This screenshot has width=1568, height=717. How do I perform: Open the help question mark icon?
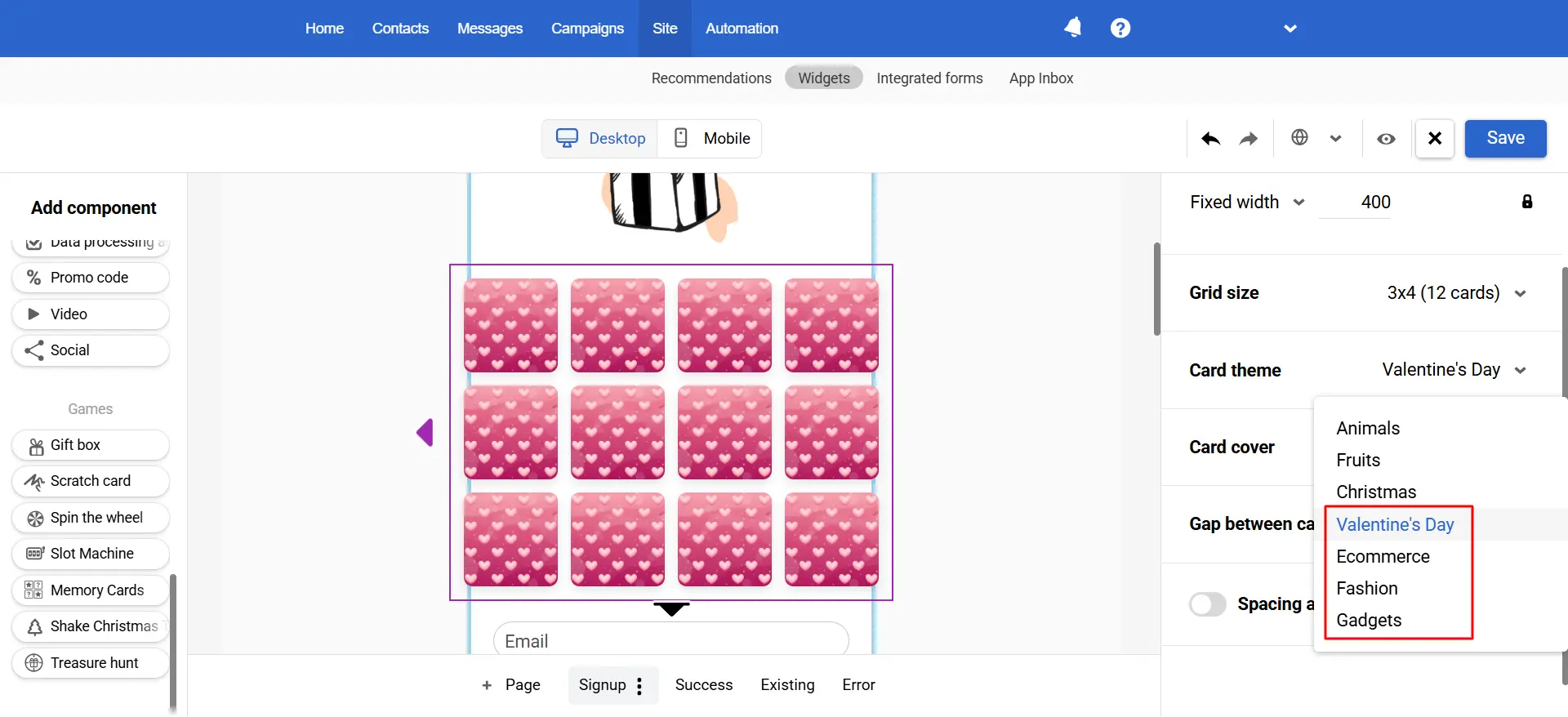point(1120,28)
